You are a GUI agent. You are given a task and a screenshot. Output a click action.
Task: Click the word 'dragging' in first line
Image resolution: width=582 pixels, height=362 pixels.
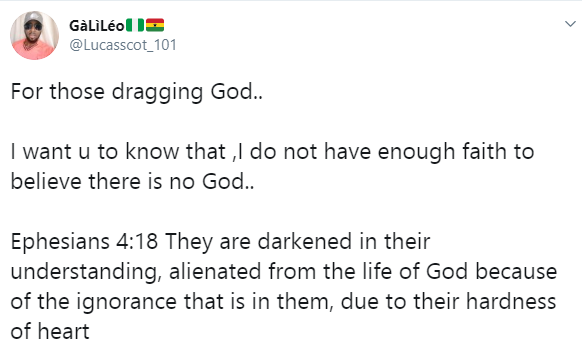157,92
